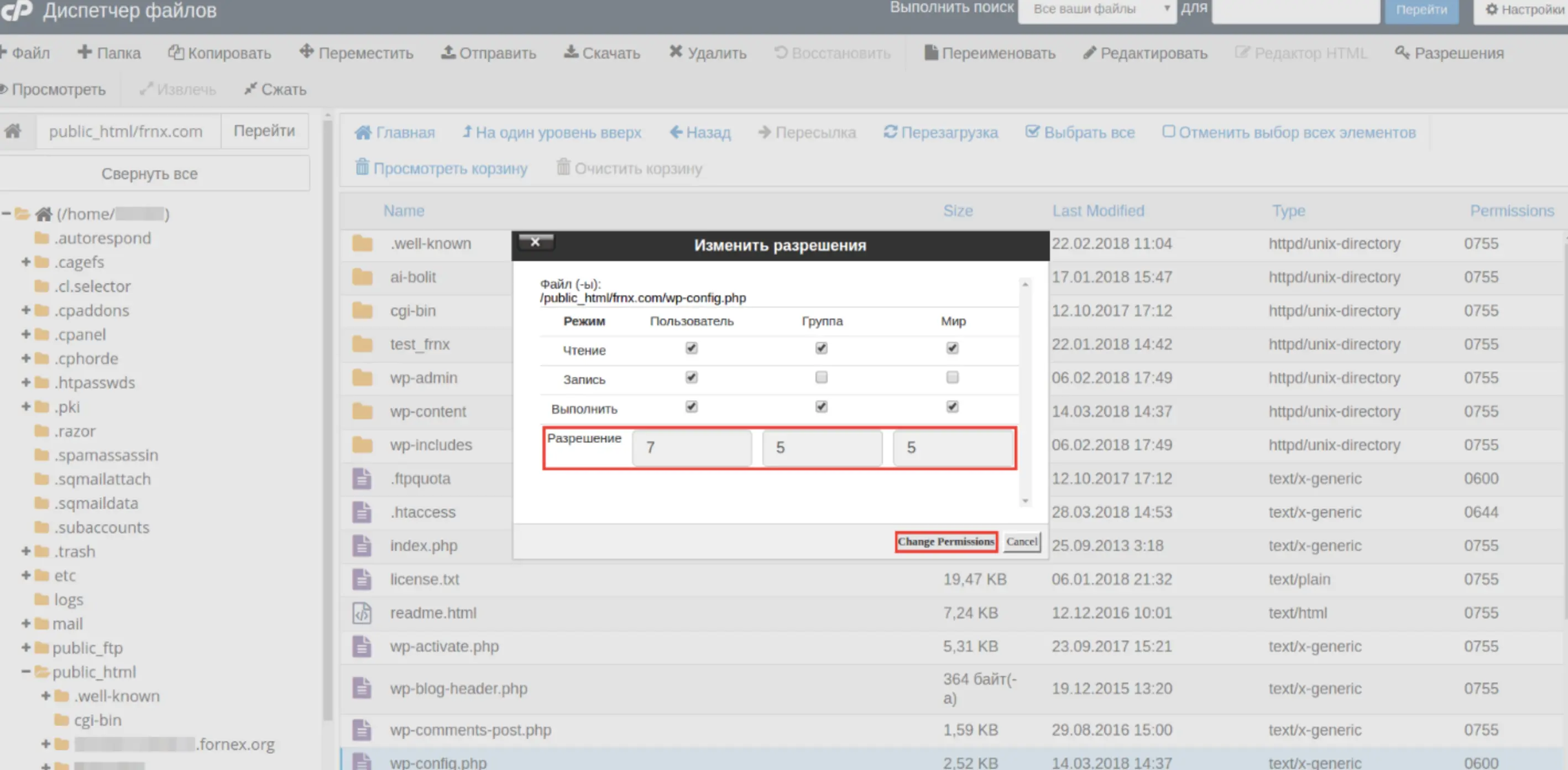Click the Редактировать pencil toolbar icon
The image size is (1568, 770).
pyautogui.click(x=1089, y=53)
